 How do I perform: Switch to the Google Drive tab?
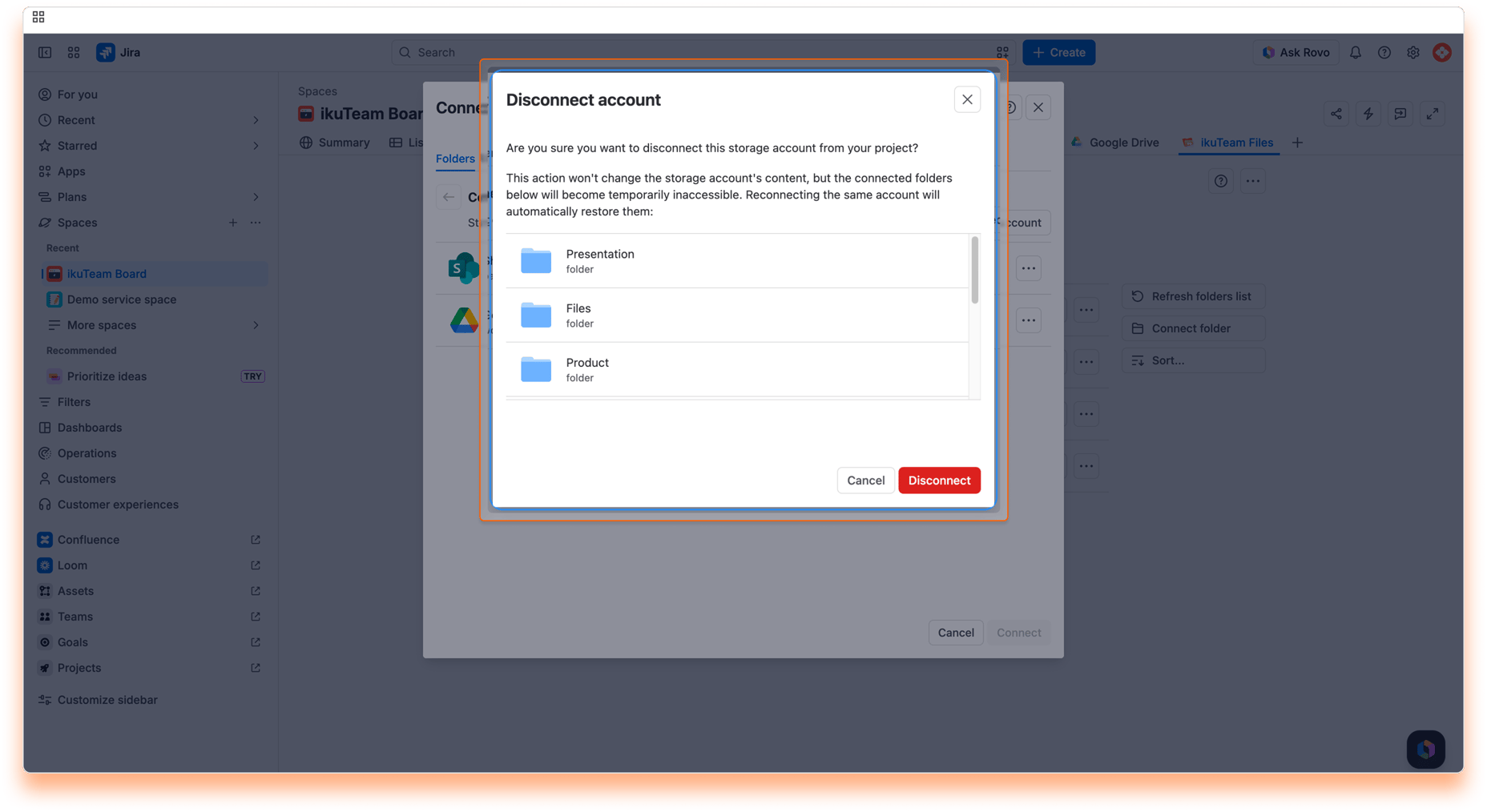(x=1114, y=143)
